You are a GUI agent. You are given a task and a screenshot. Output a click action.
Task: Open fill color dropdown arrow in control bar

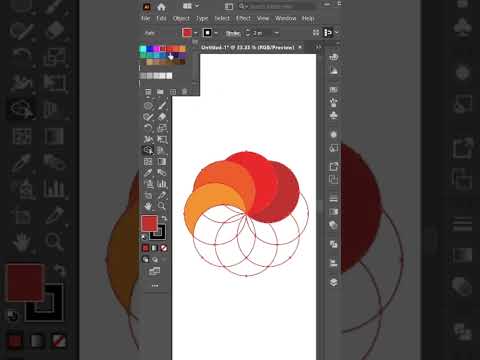tap(196, 33)
